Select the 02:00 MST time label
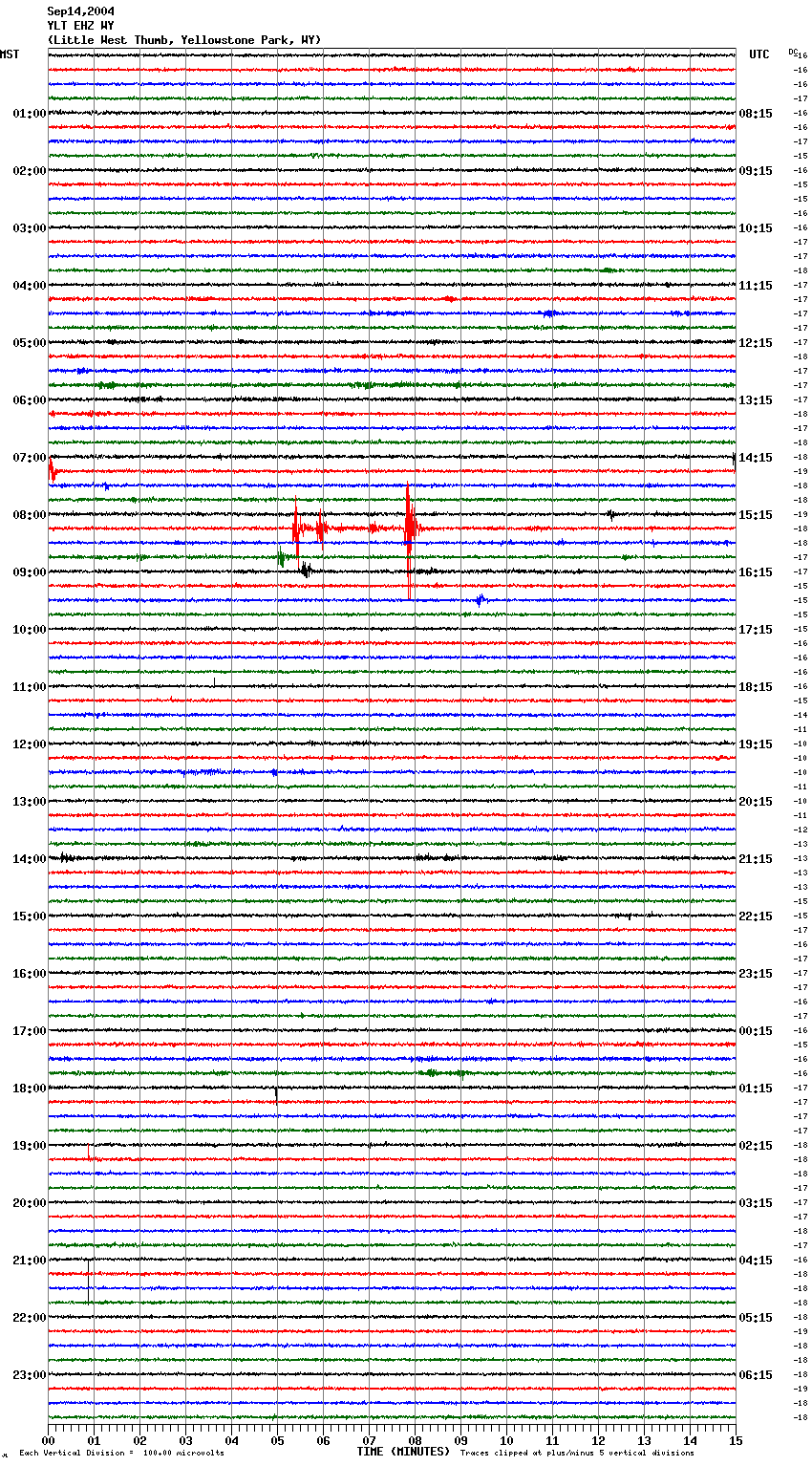 click(x=30, y=171)
